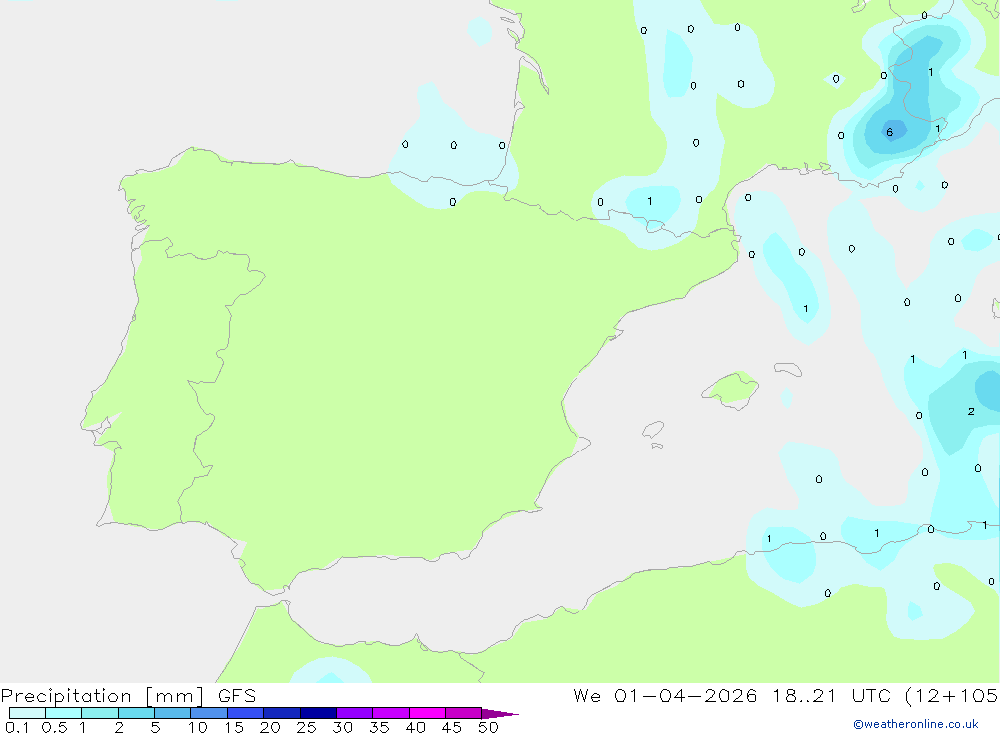Click the '1' value over the eastern Pyrenees
This screenshot has width=1000, height=733.
point(649,201)
